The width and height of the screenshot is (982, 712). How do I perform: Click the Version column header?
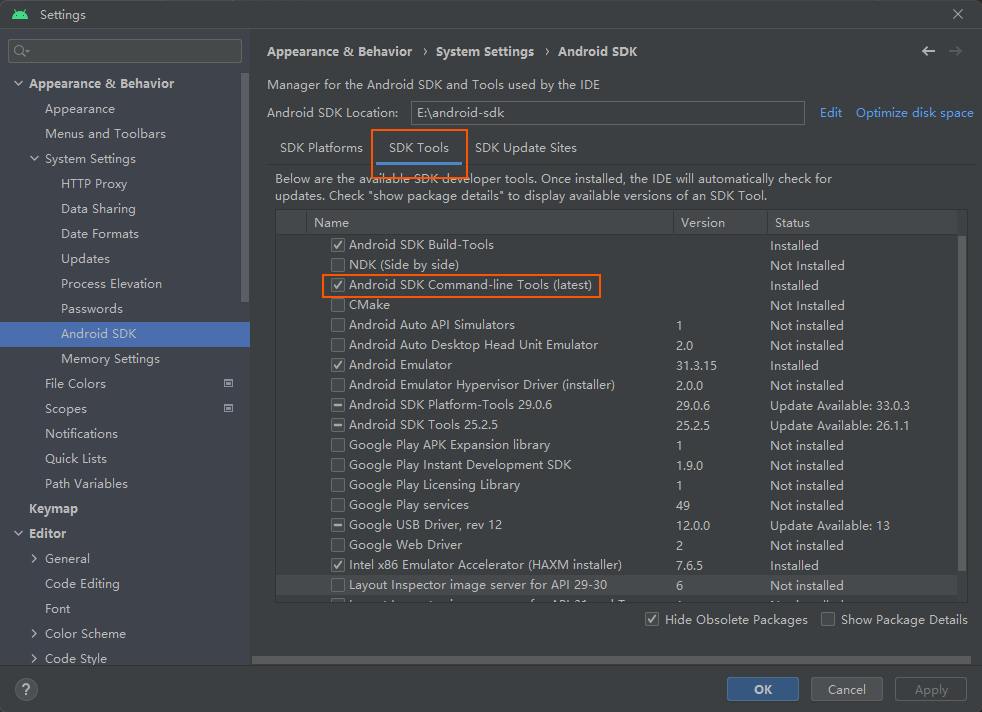(720, 223)
